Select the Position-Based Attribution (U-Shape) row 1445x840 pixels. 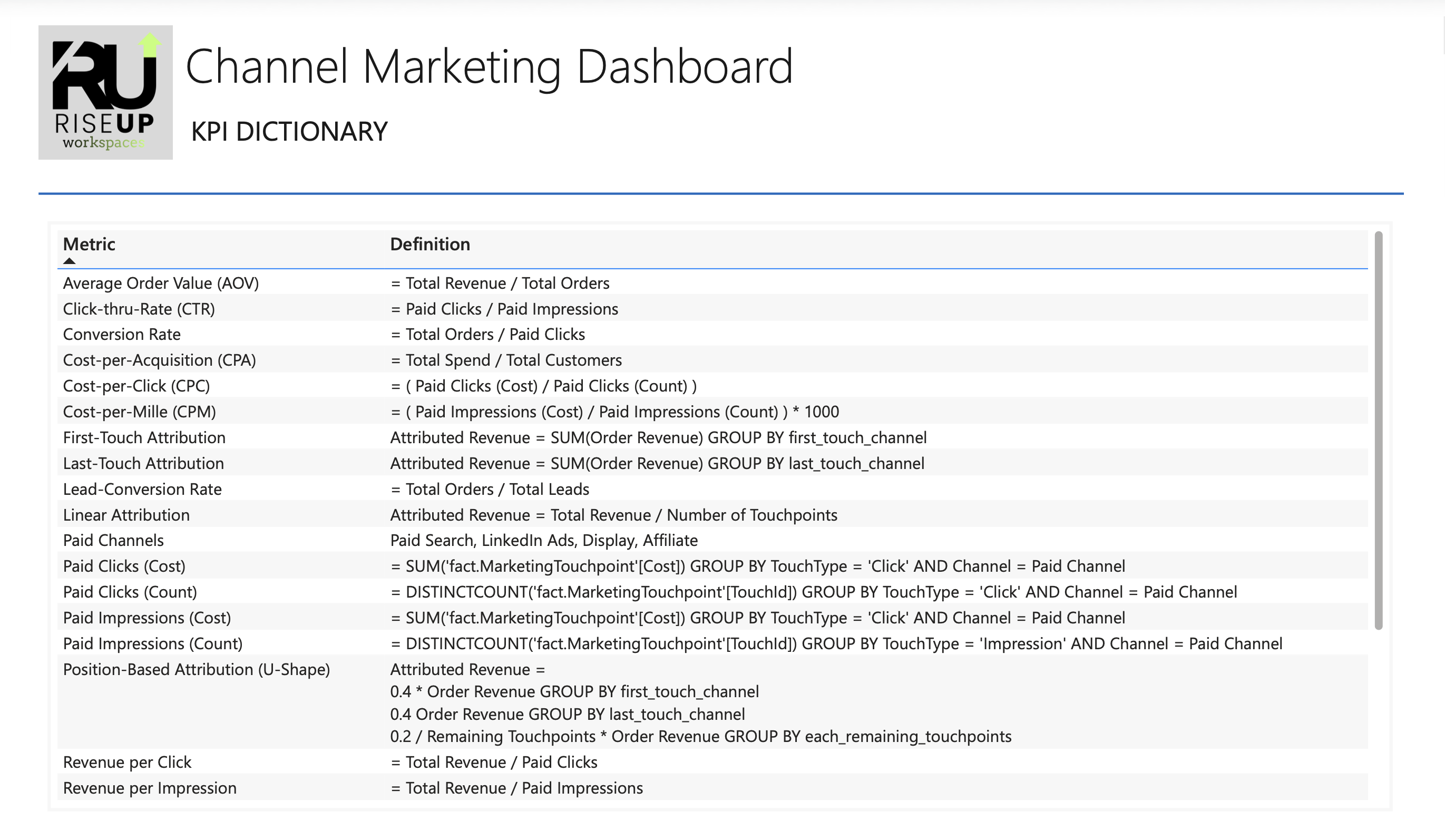[x=197, y=669]
